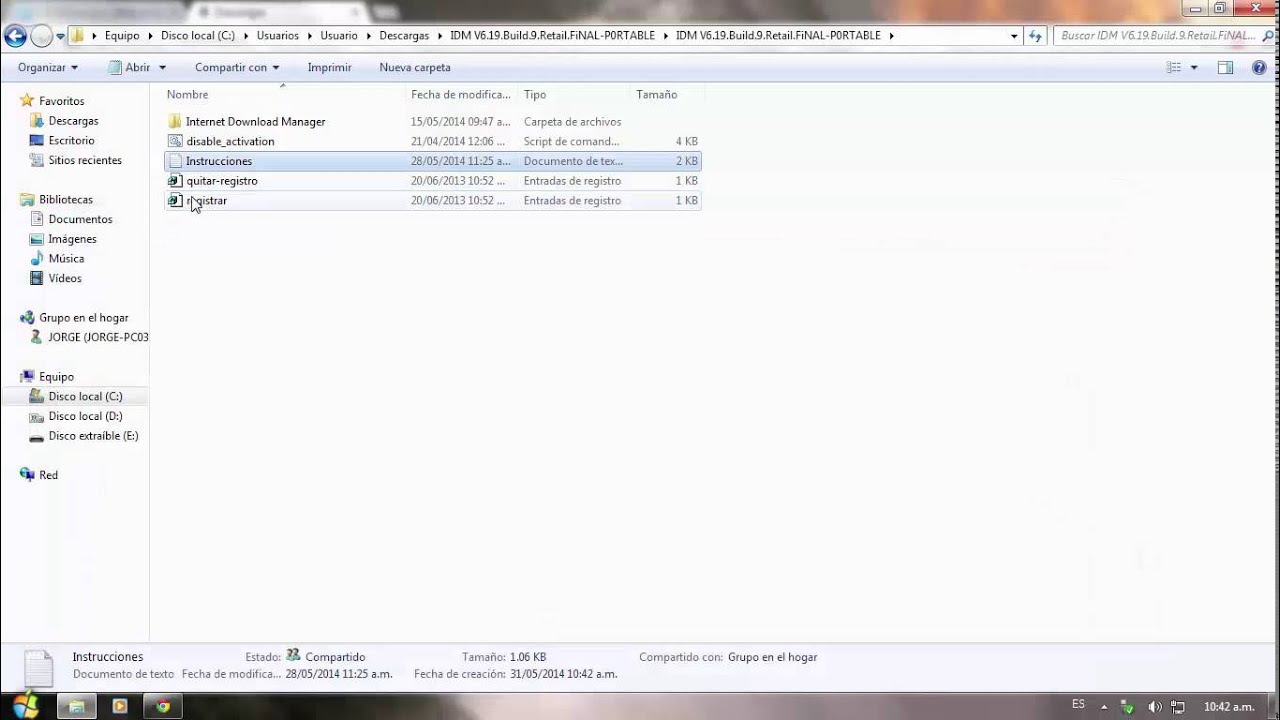Click the 10:42 a.m. taskbar clock
This screenshot has width=1280, height=720.
1229,706
